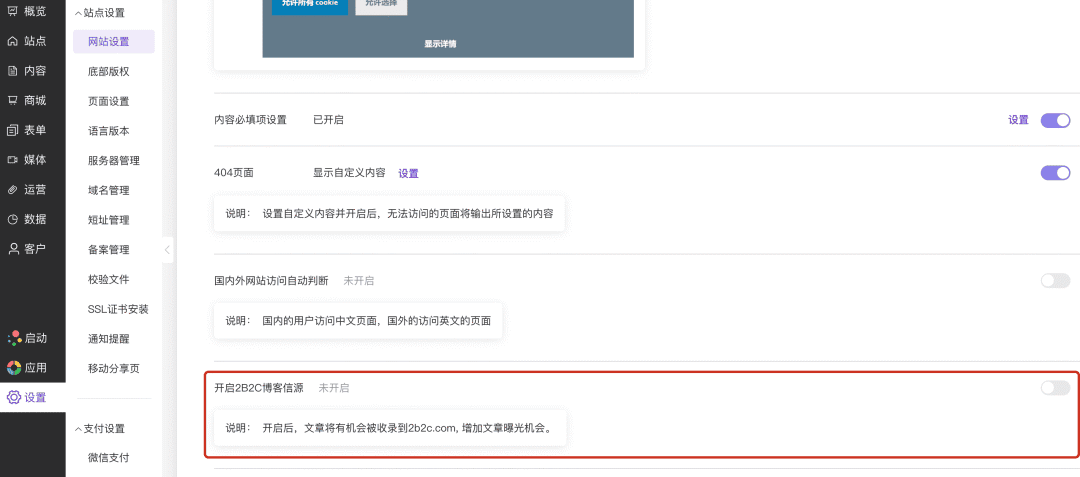The image size is (1080, 477).
Task: Click the 内容 document icon
Action: 12,71
